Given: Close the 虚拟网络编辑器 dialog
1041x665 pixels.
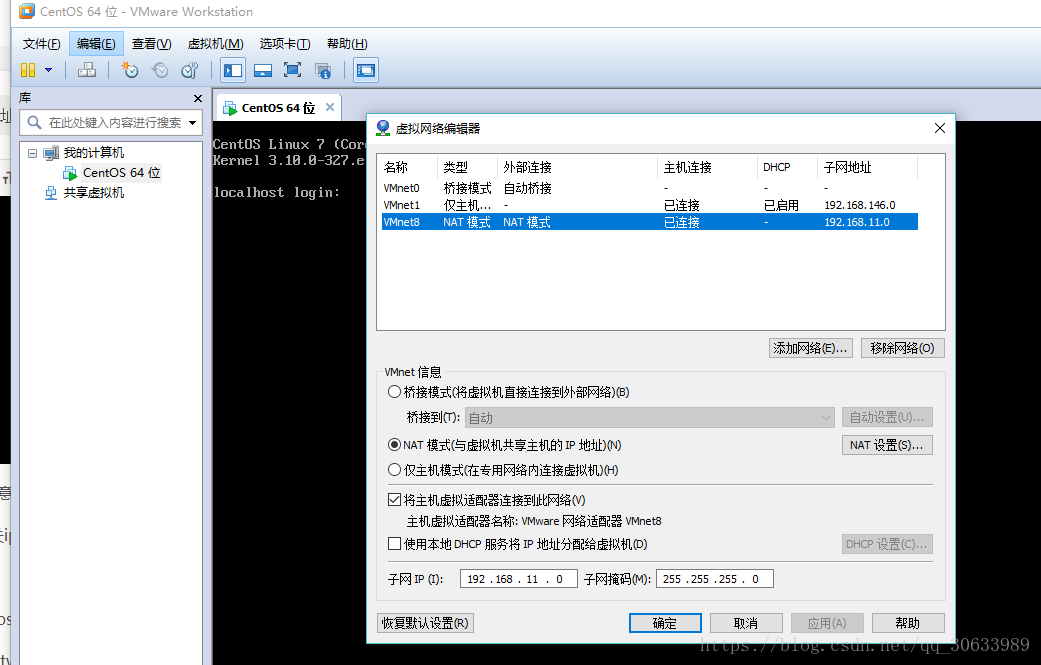Looking at the screenshot, I should pos(939,128).
